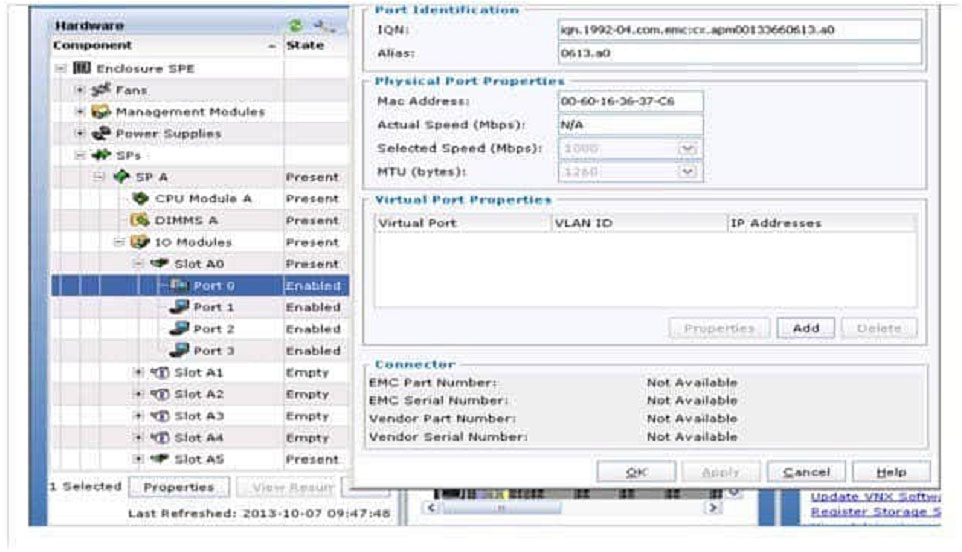Click the Add virtual port button

(805, 328)
